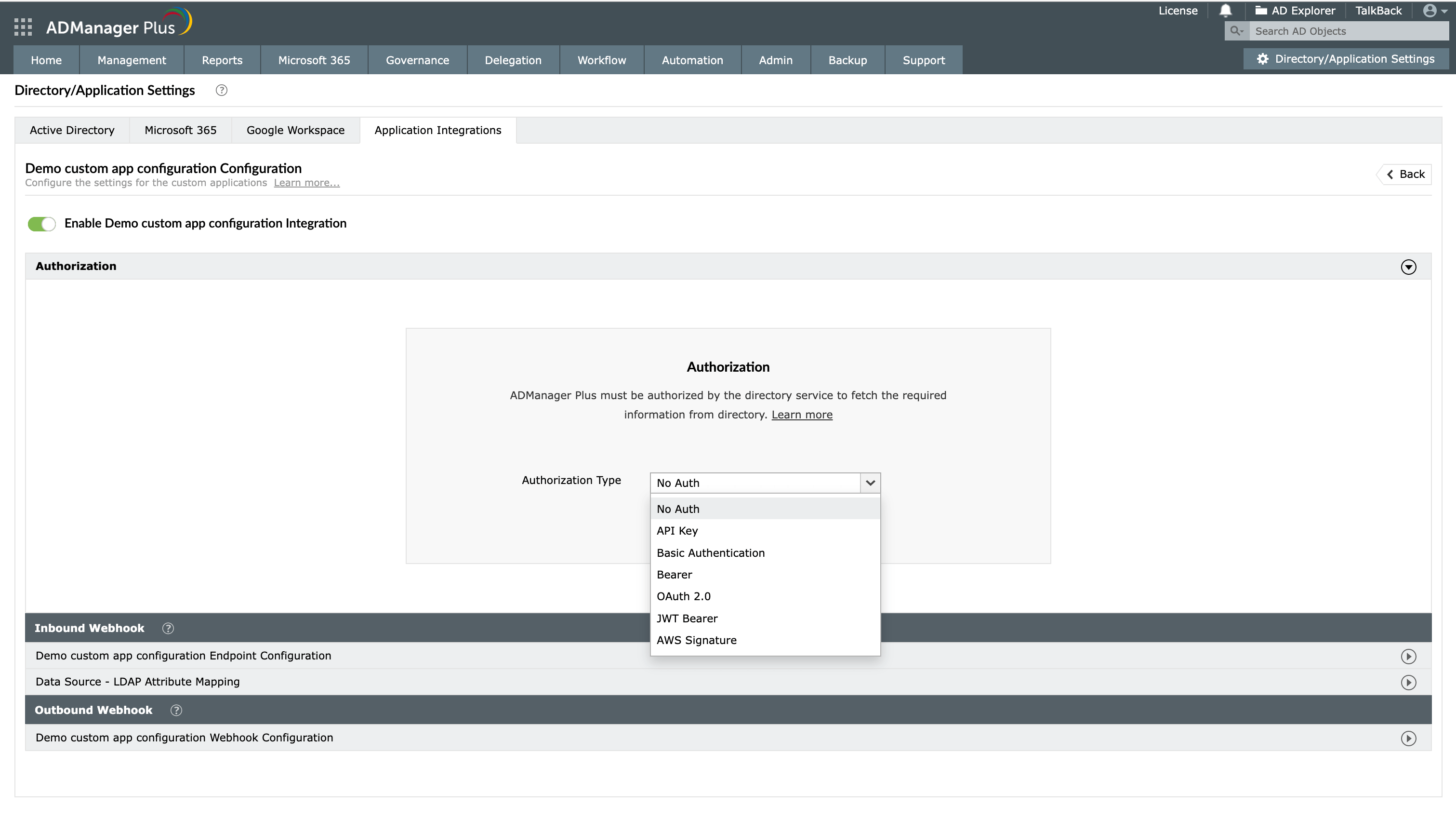Disable the Demo custom app configuration Integration toggle
Image resolution: width=1456 pixels, height=833 pixels.
pyautogui.click(x=41, y=224)
